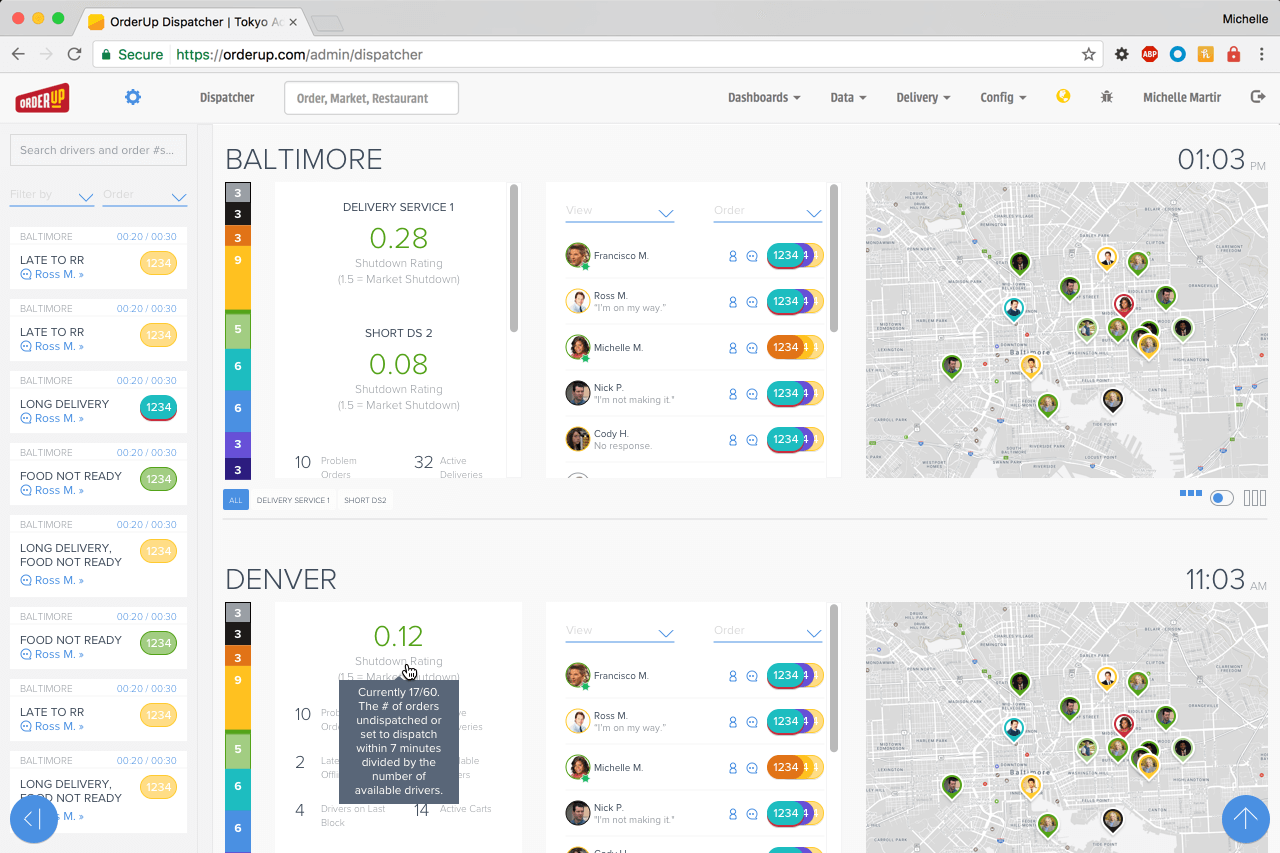Viewport: 1280px width, 853px height.
Task: Expand Baltimore driver list View dropdown
Action: [620, 211]
